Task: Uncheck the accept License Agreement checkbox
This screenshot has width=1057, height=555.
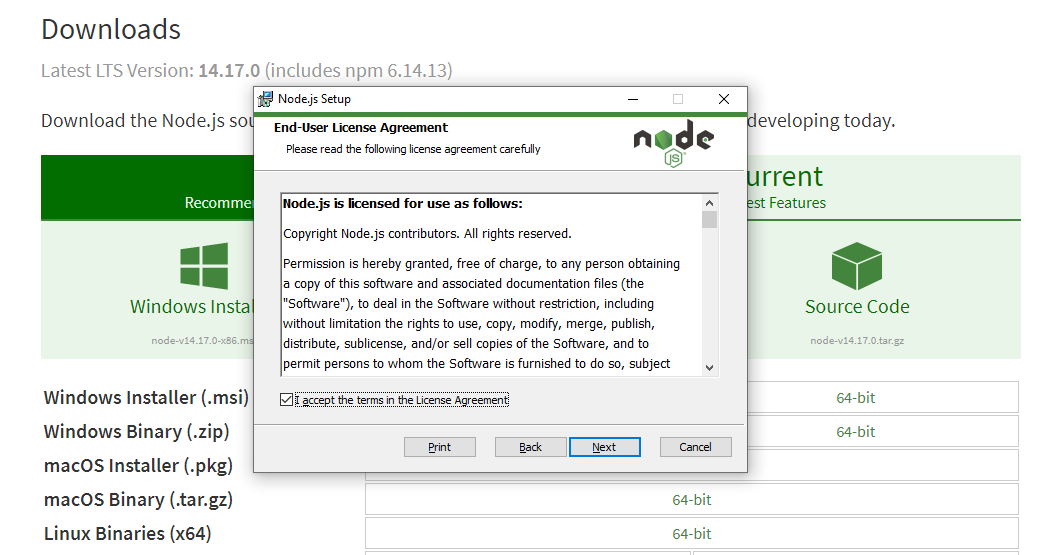Action: pos(286,400)
